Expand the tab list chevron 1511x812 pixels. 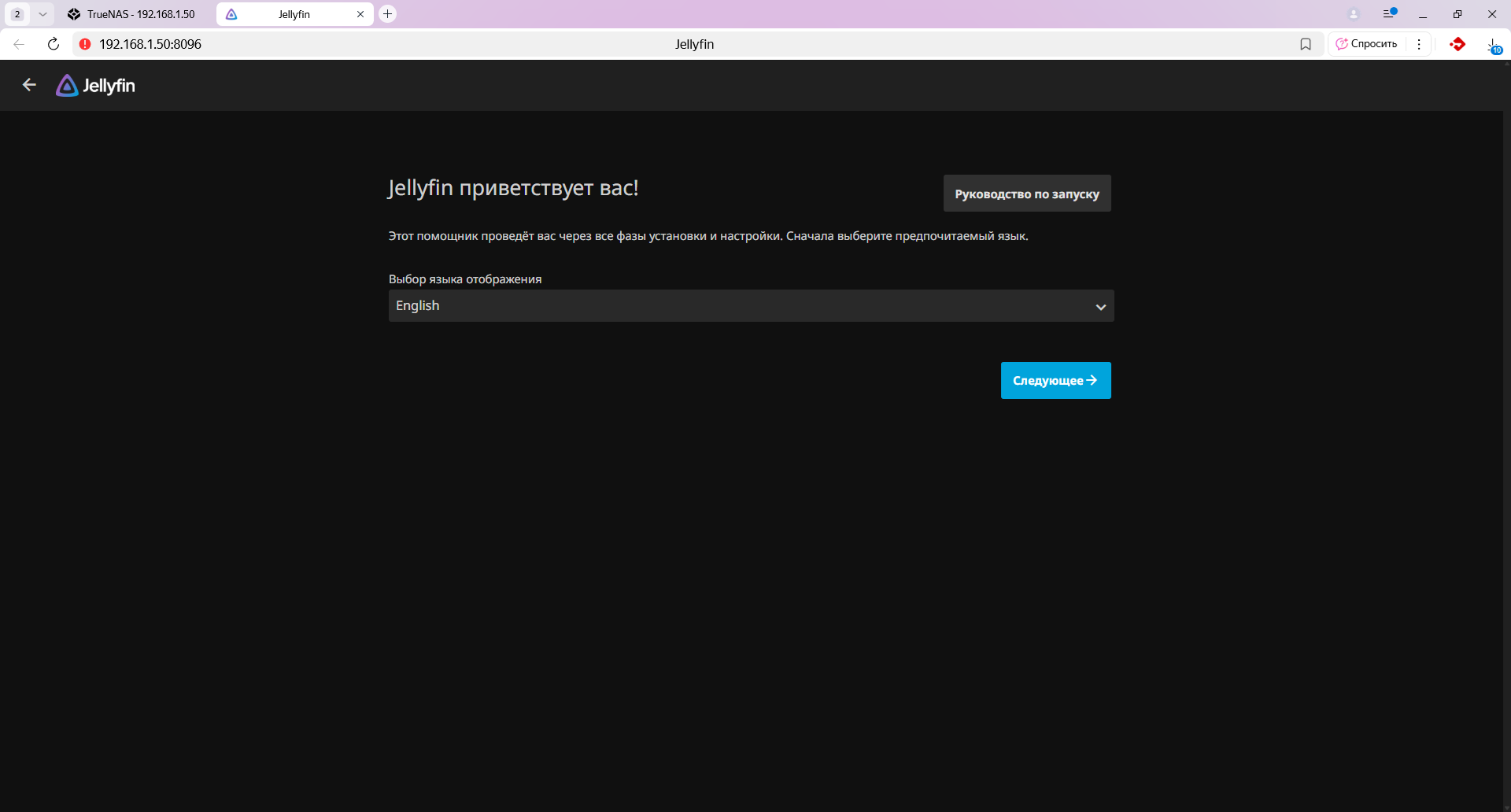pyautogui.click(x=42, y=14)
